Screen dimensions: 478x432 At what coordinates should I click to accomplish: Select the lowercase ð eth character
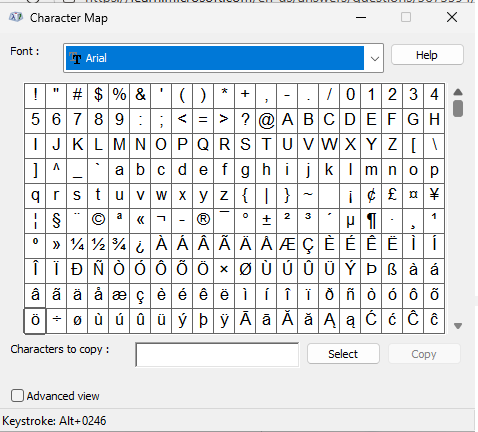coord(329,295)
